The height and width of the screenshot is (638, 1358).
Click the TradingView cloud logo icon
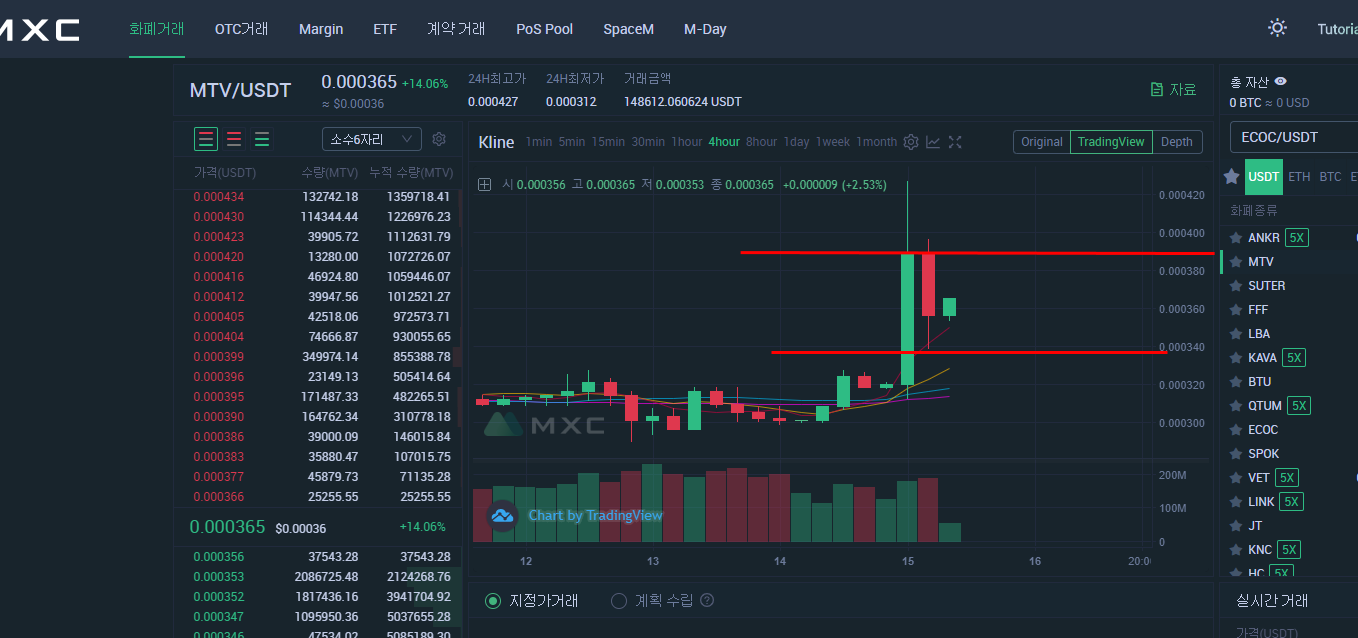pyautogui.click(x=502, y=515)
